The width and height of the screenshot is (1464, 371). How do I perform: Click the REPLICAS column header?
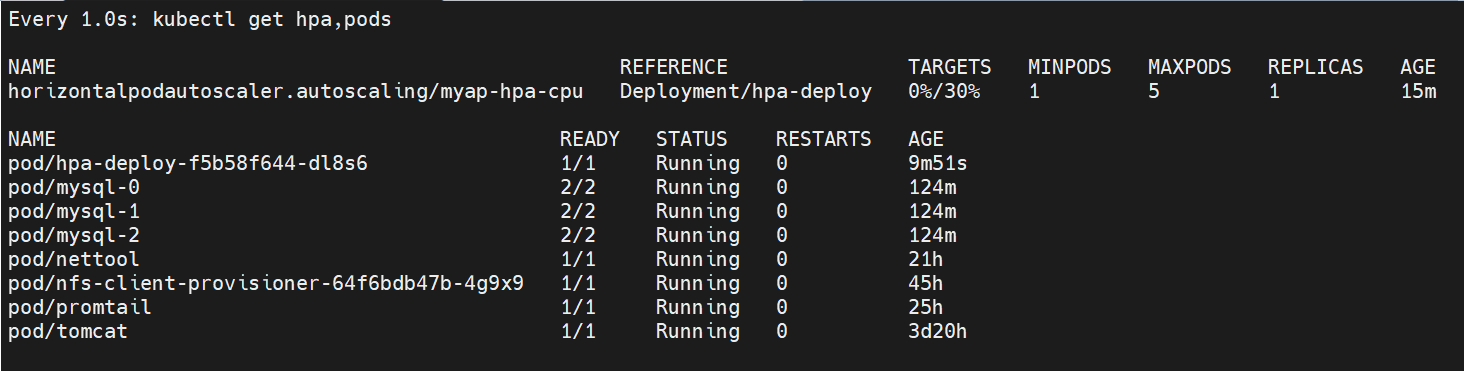tap(1316, 67)
